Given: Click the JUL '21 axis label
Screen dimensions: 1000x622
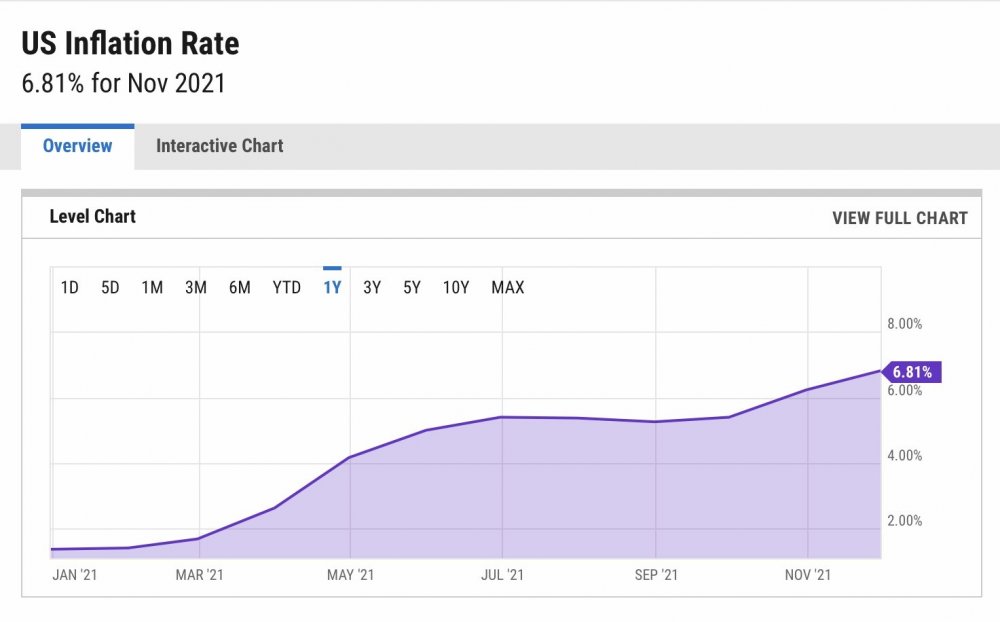Looking at the screenshot, I should point(502,575).
